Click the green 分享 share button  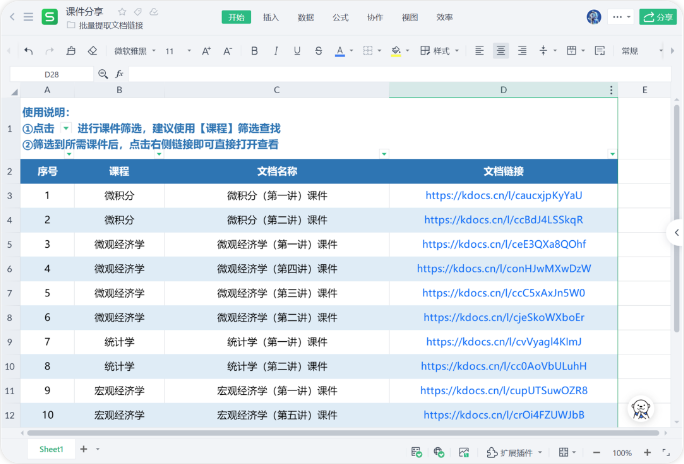[657, 17]
